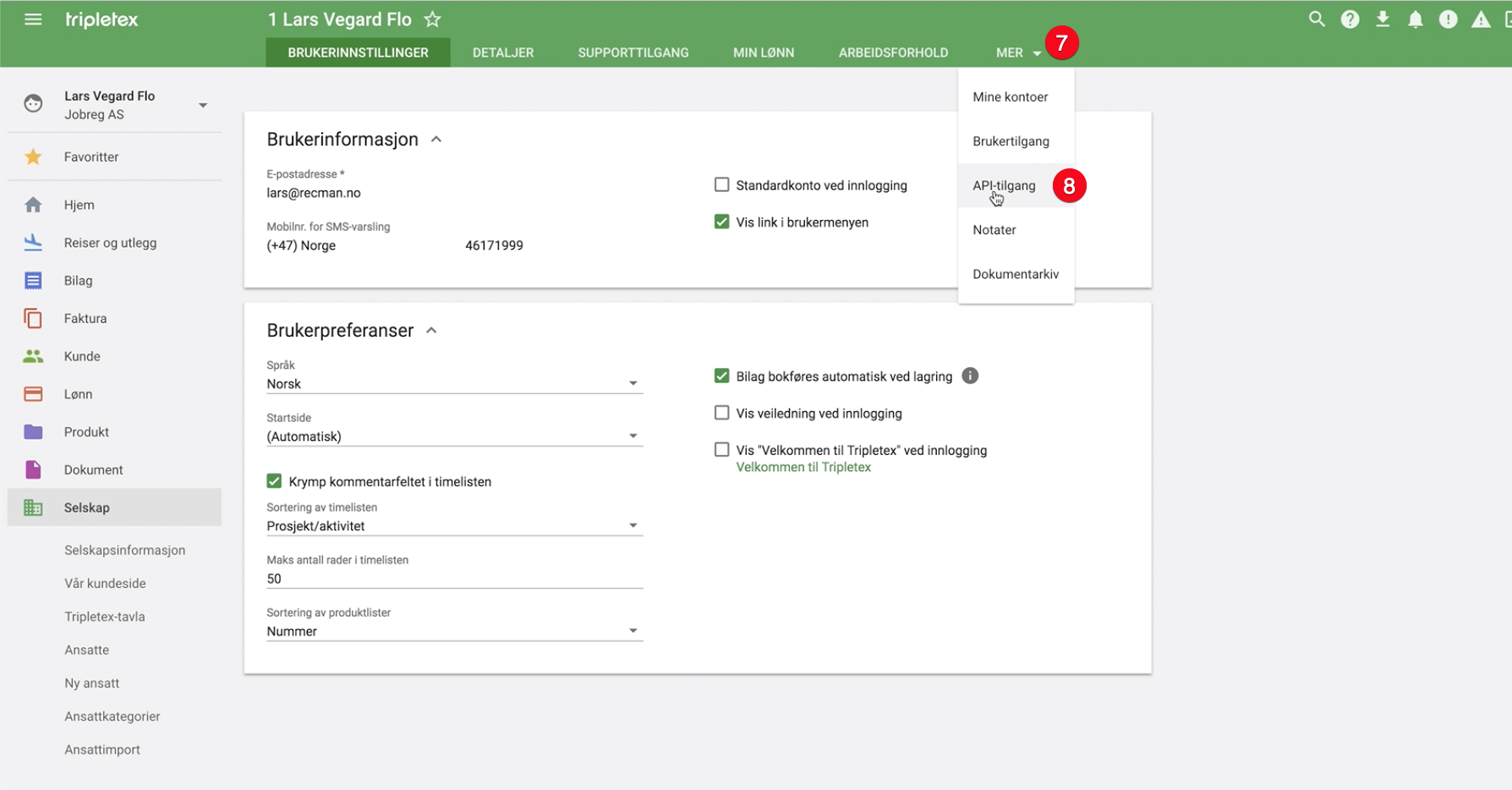Mark Lars Vegard Flo as favorite star
The image size is (1512, 790).
coord(432,19)
